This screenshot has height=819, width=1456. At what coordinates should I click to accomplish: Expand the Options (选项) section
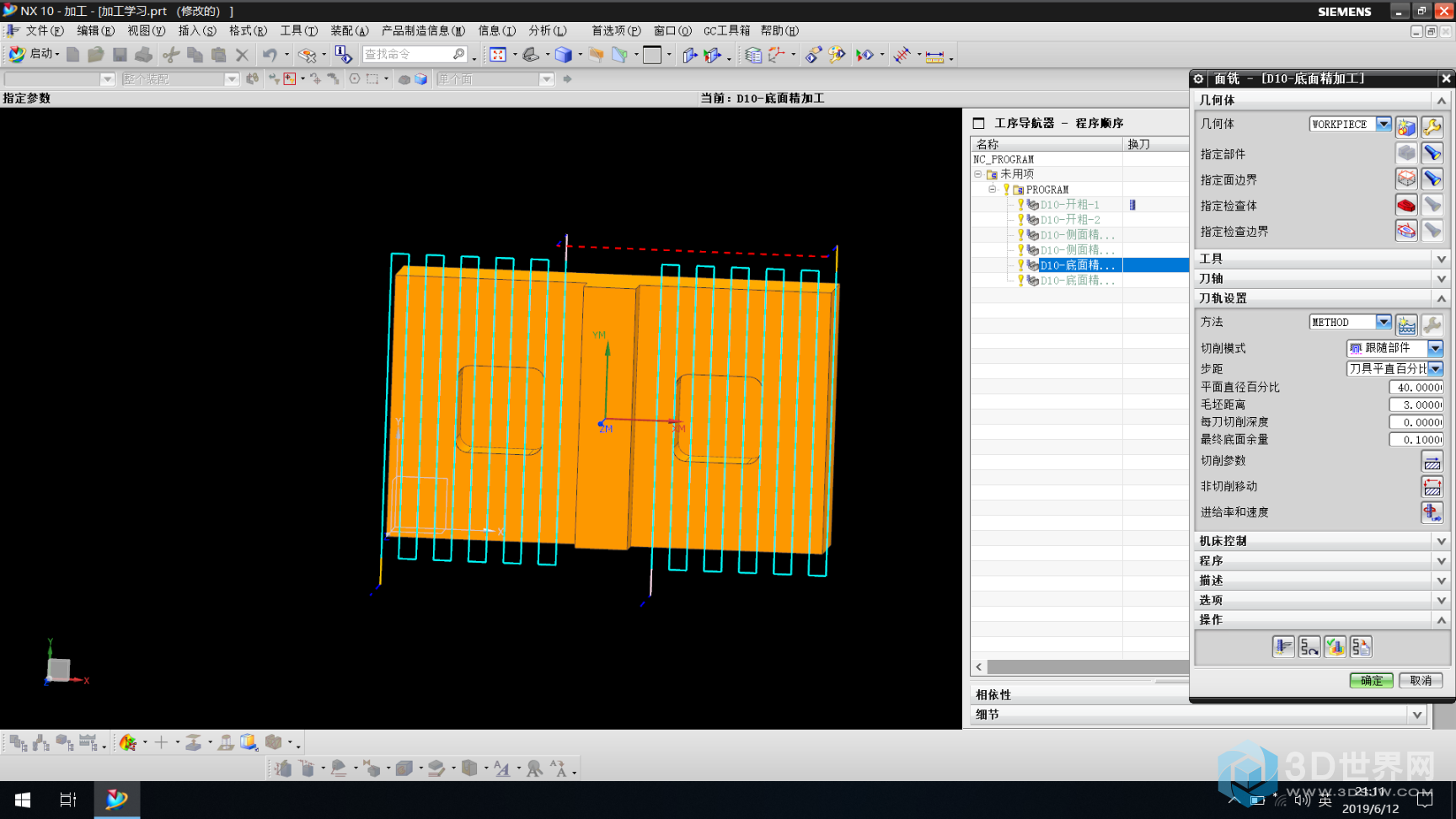[1442, 600]
